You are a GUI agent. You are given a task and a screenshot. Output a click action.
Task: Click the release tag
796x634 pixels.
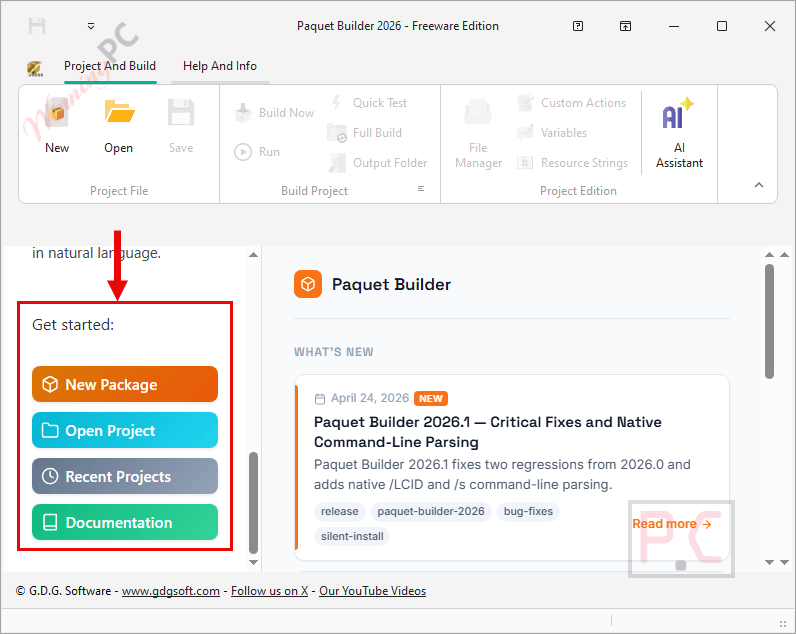(340, 511)
